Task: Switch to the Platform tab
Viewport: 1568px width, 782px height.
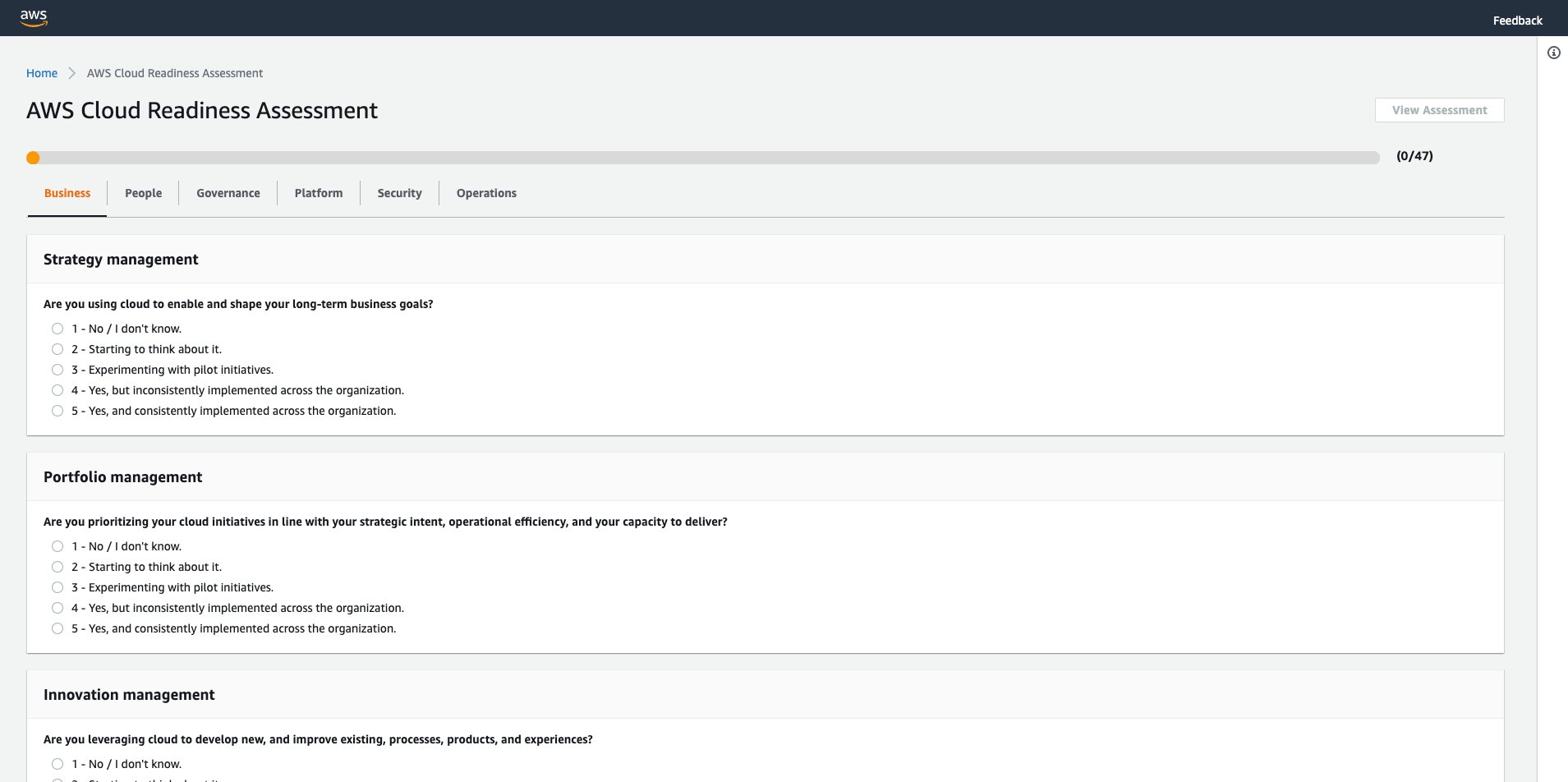Action: coord(319,193)
